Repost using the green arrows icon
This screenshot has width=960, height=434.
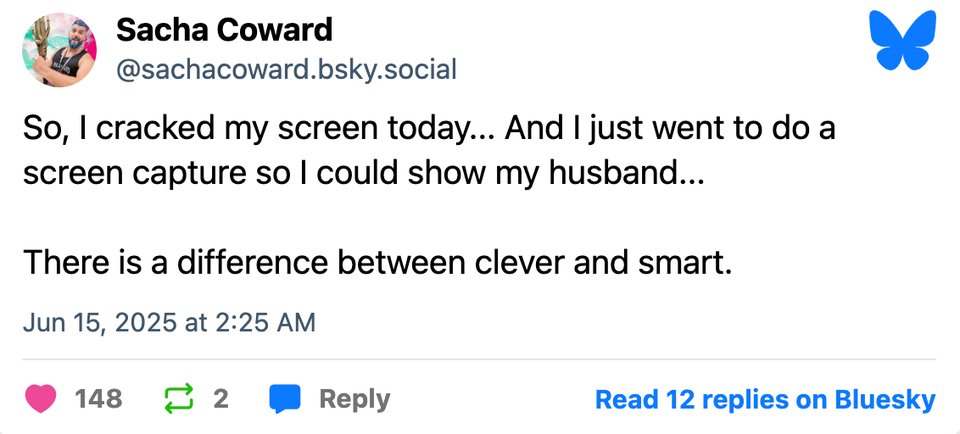tap(179, 398)
